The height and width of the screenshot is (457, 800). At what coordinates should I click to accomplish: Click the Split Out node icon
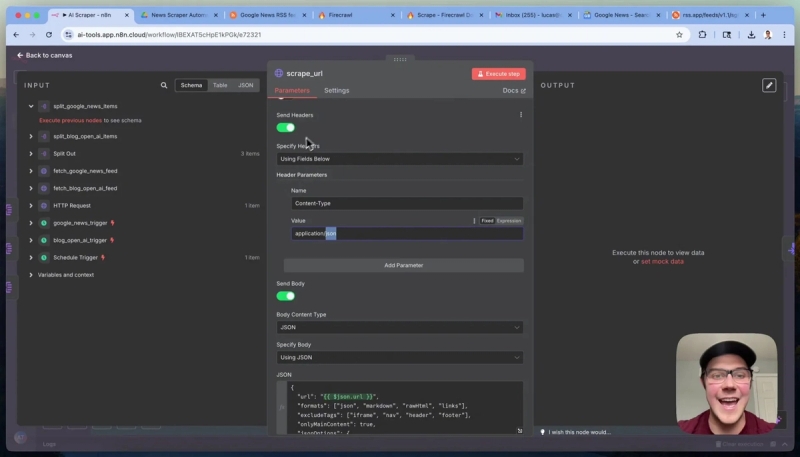tap(44, 154)
